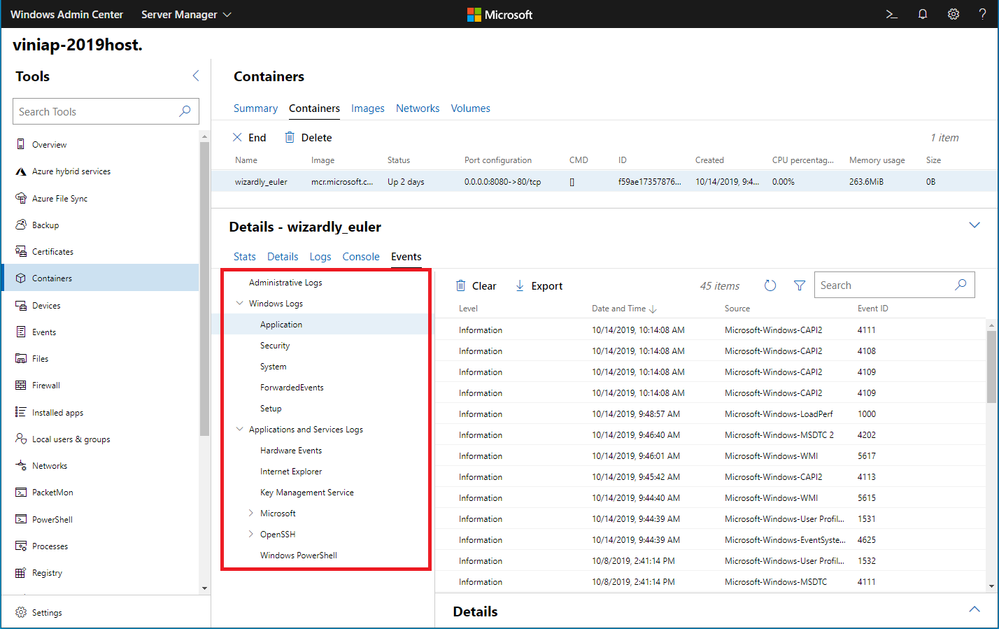Export the events
999x629 pixels.
(x=538, y=286)
